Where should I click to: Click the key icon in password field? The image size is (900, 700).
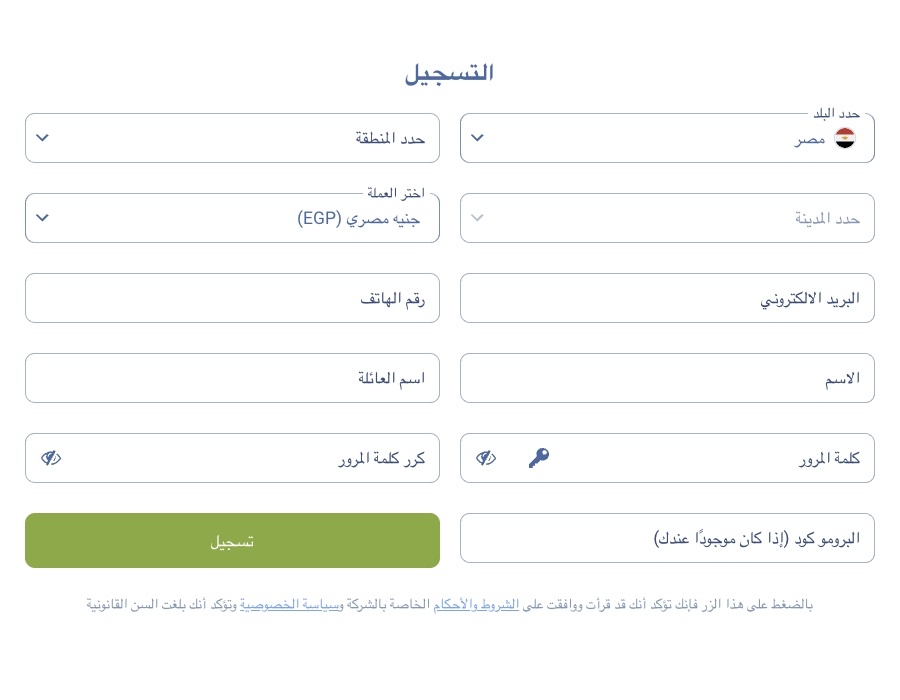pos(539,458)
